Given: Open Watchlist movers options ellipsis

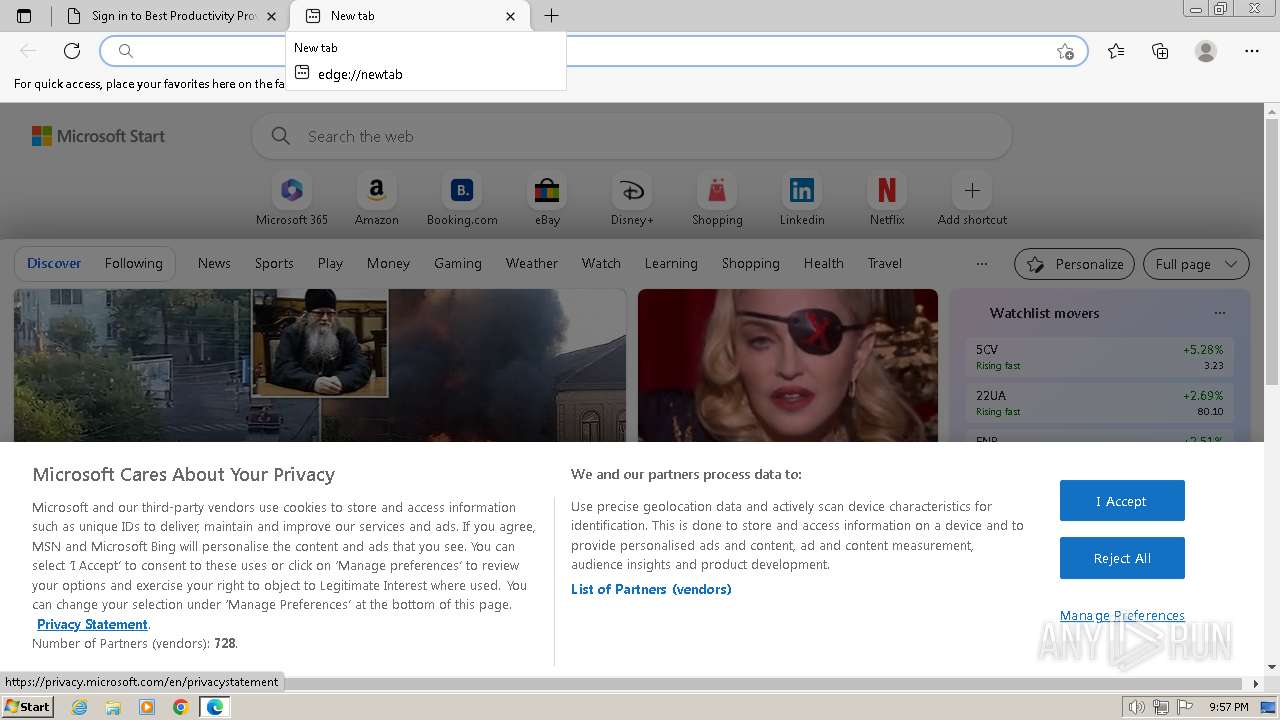Looking at the screenshot, I should pos(1220,313).
